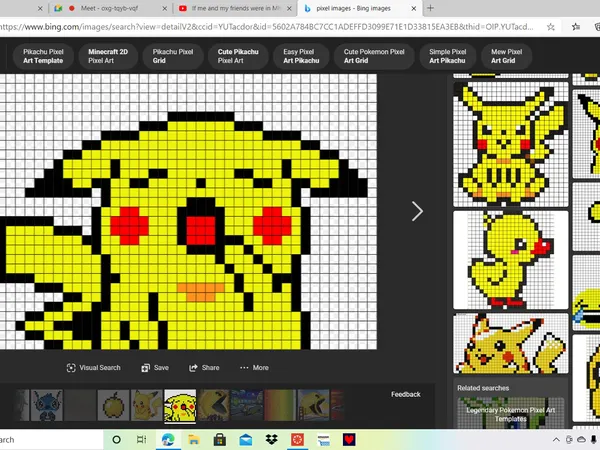Click the large Pikachu pixel image
Viewport: 600px width, 450px height.
[x=188, y=212]
